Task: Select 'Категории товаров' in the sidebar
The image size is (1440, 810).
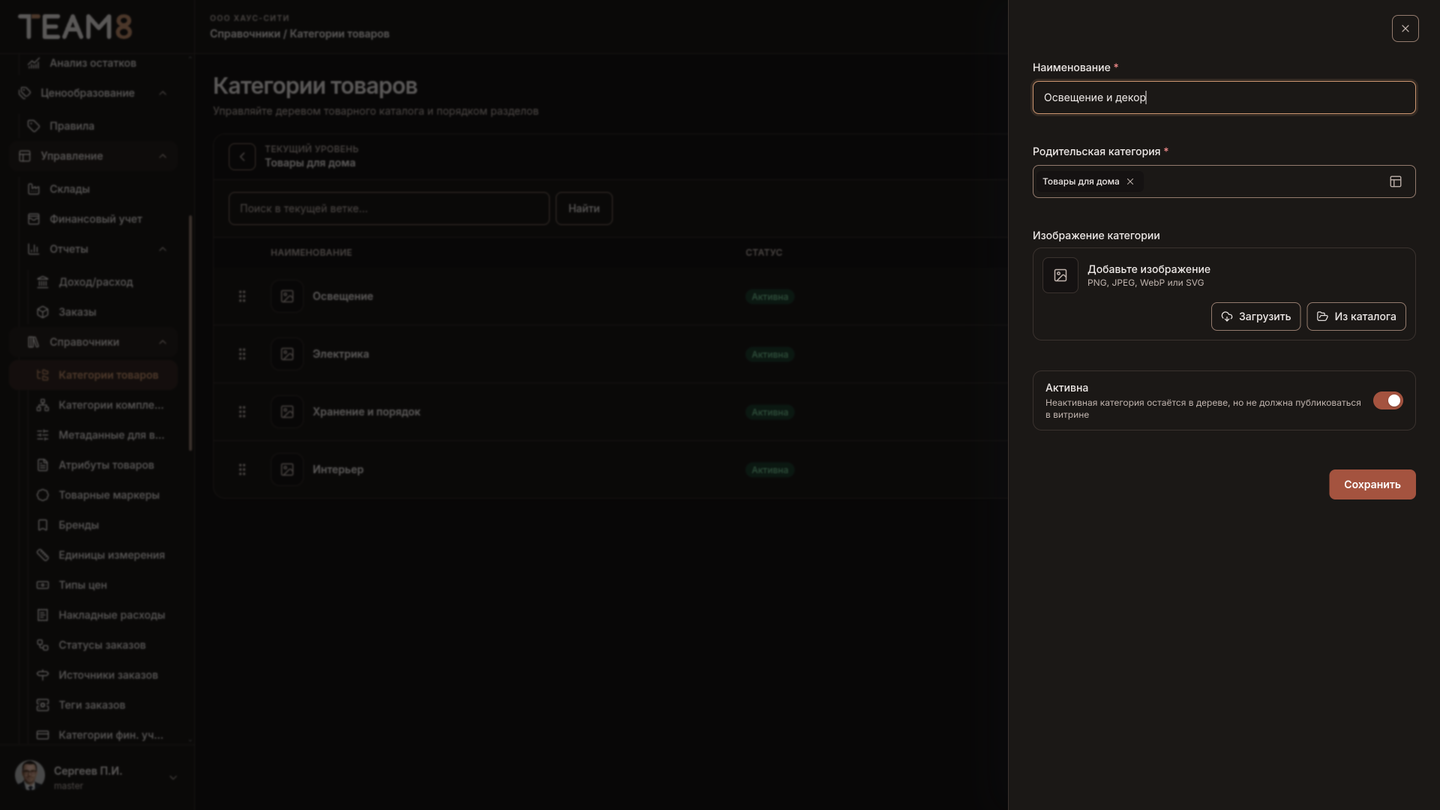Action: click(95, 375)
